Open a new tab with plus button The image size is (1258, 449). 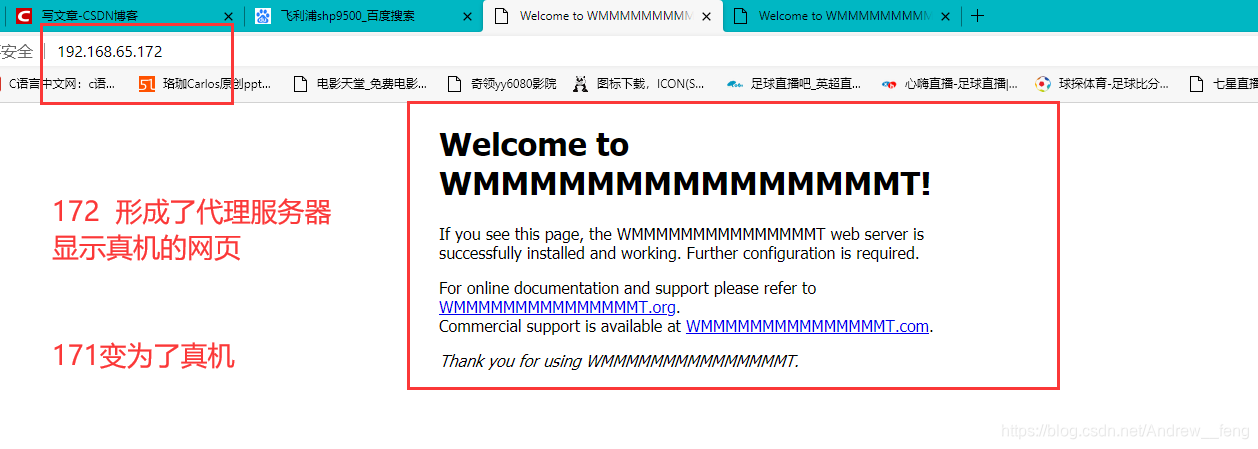tap(978, 16)
